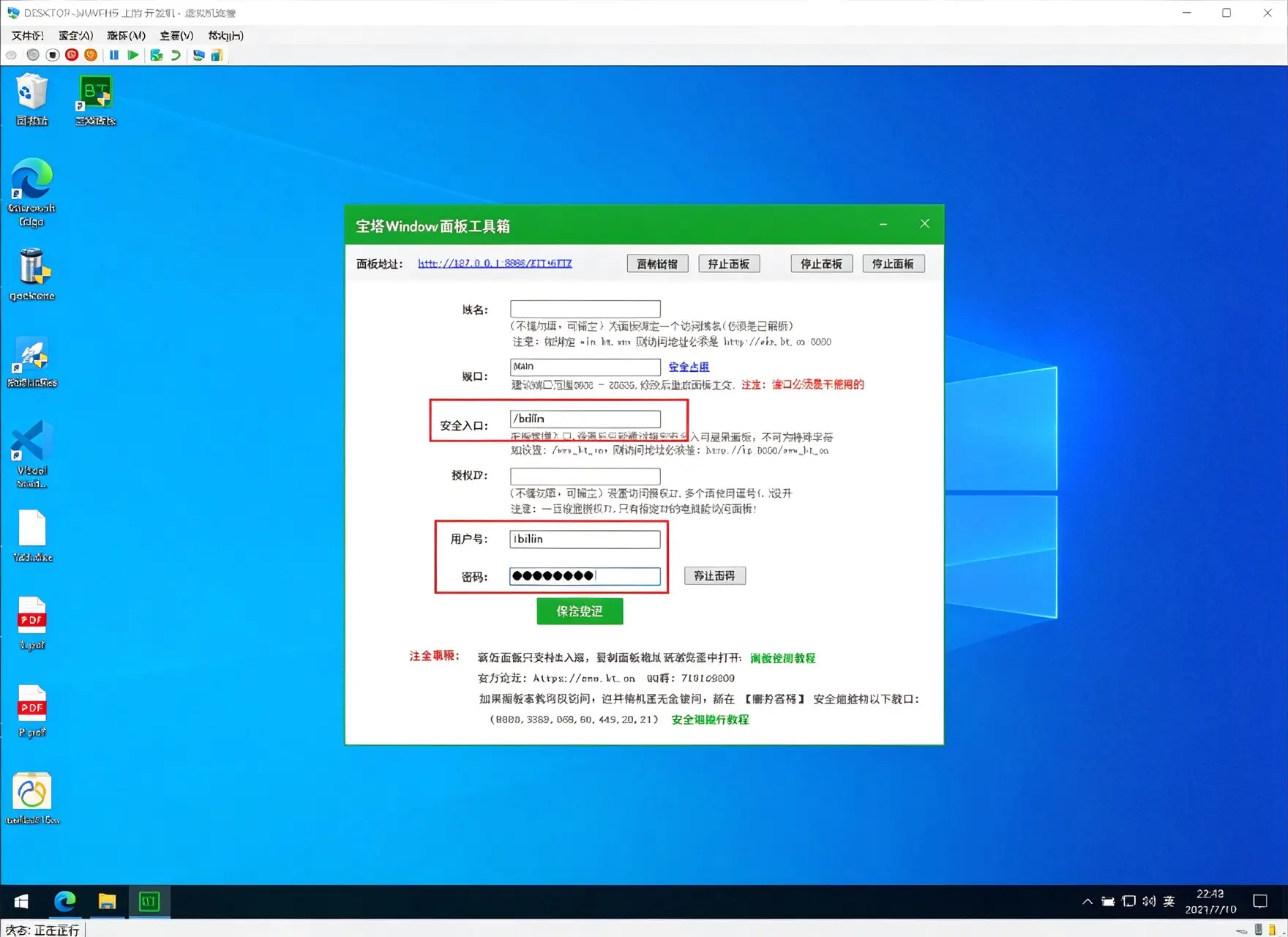The height and width of the screenshot is (937, 1288).
Task: Open the 文件 (File) menu
Action: (27, 35)
